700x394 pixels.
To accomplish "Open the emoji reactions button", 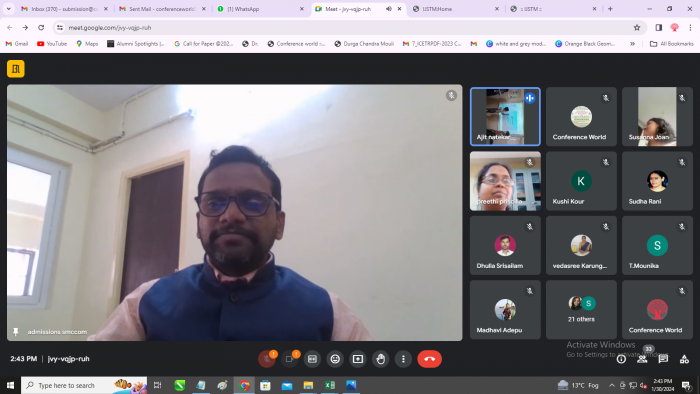I will (x=335, y=359).
